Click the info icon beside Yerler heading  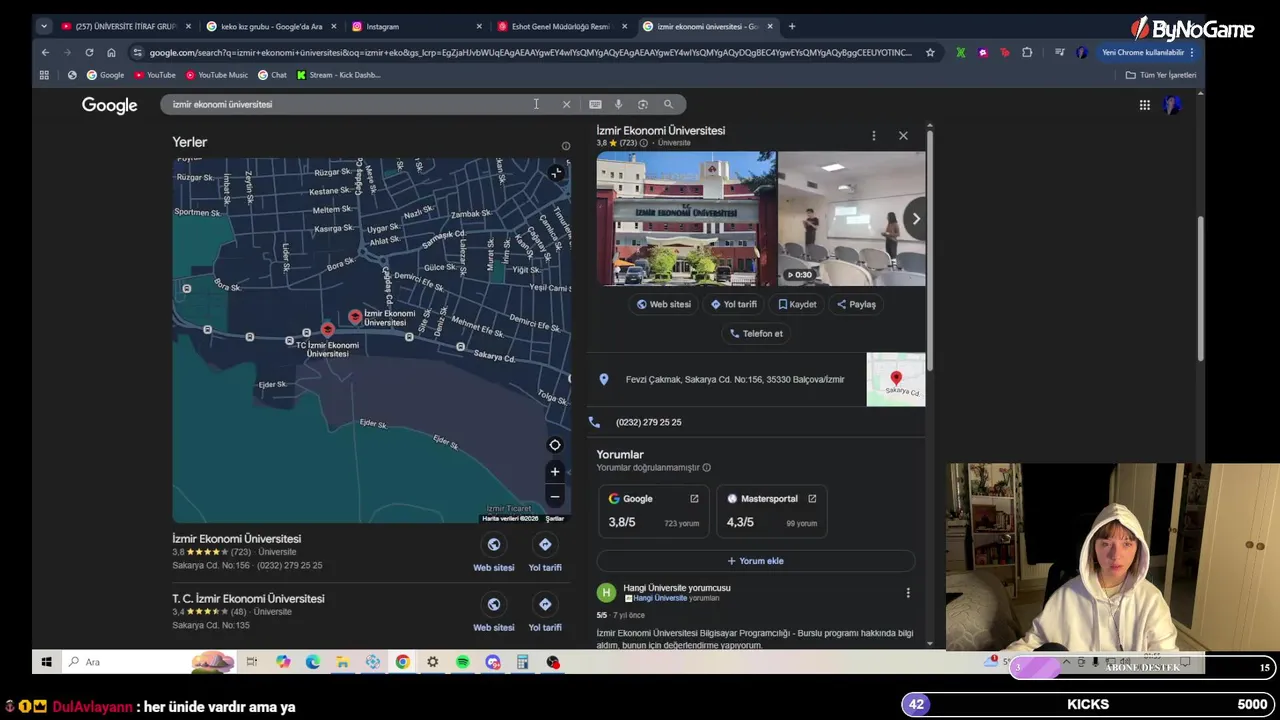click(x=566, y=146)
